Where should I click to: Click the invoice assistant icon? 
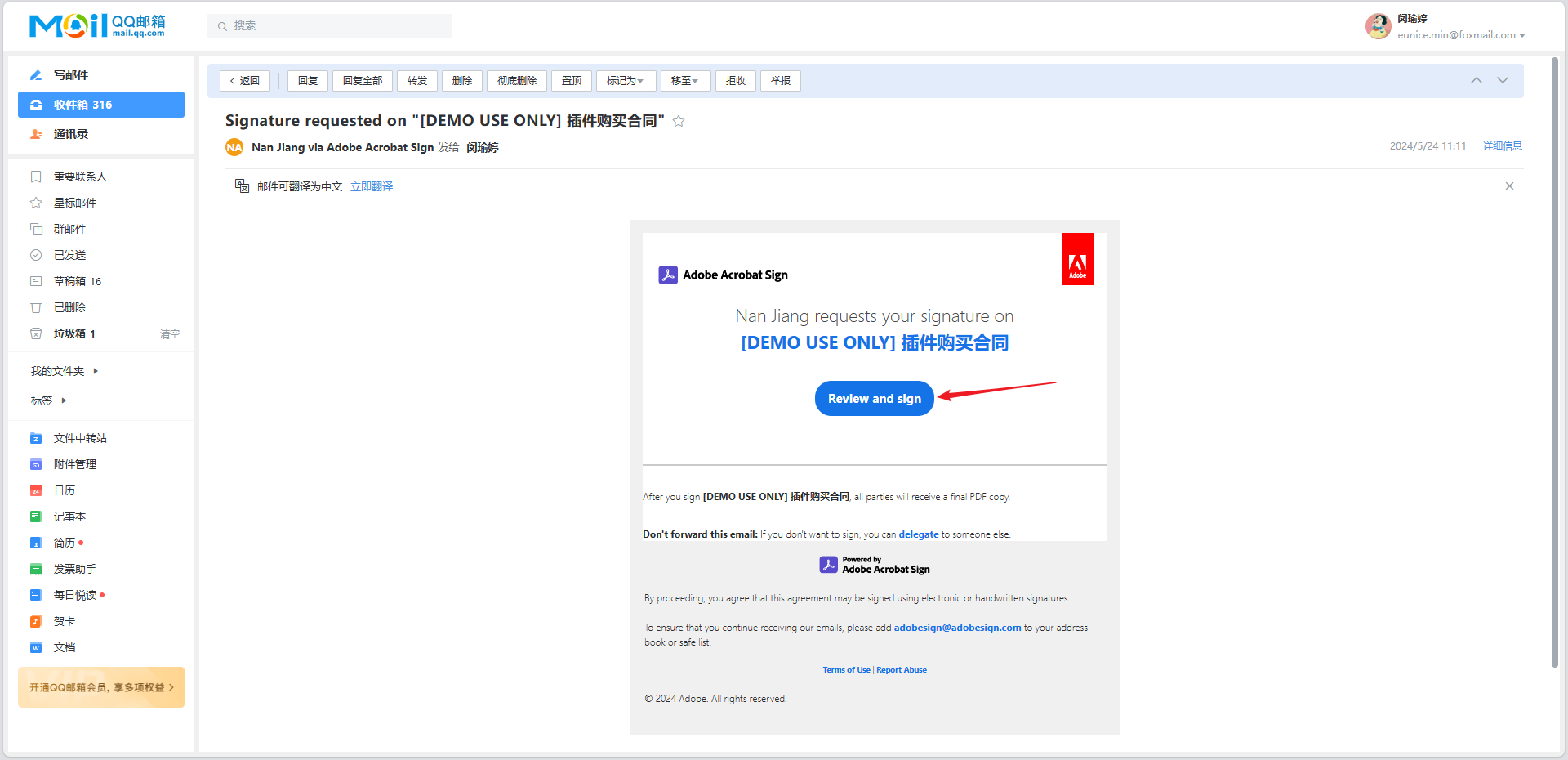pyautogui.click(x=36, y=569)
